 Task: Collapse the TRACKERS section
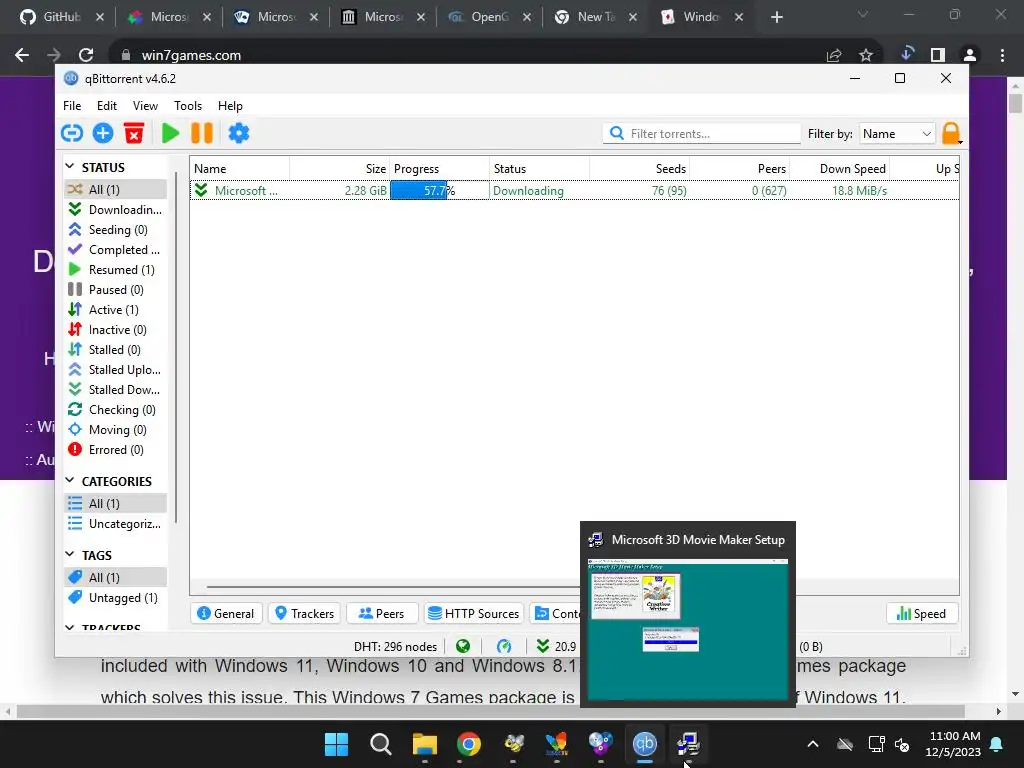coord(70,627)
